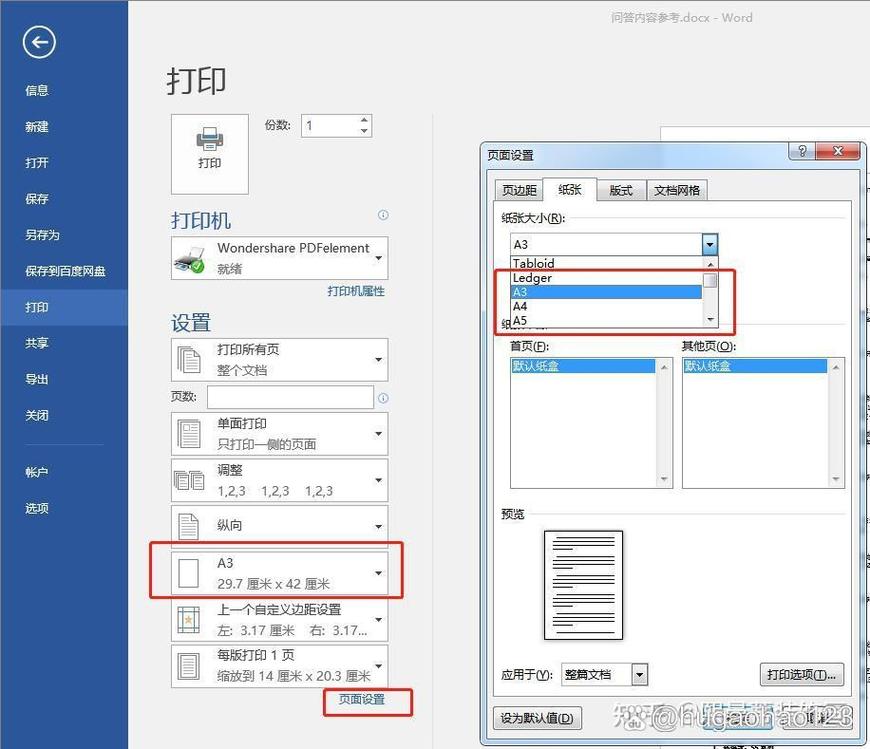Viewport: 870px width, 749px height.
Task: Click the 设为默认值 button
Action: 538,718
